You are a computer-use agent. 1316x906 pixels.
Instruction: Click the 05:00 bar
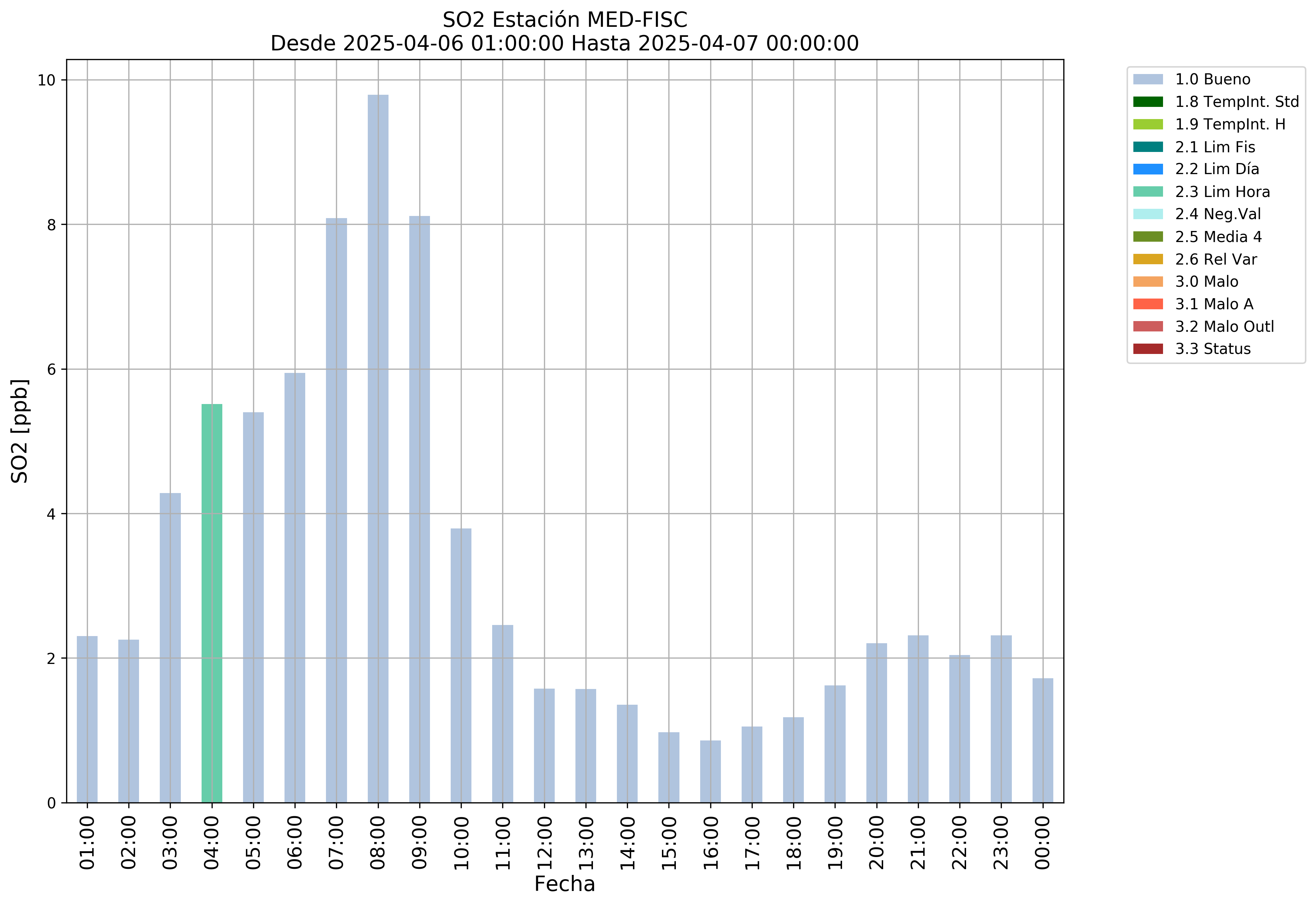click(x=253, y=607)
